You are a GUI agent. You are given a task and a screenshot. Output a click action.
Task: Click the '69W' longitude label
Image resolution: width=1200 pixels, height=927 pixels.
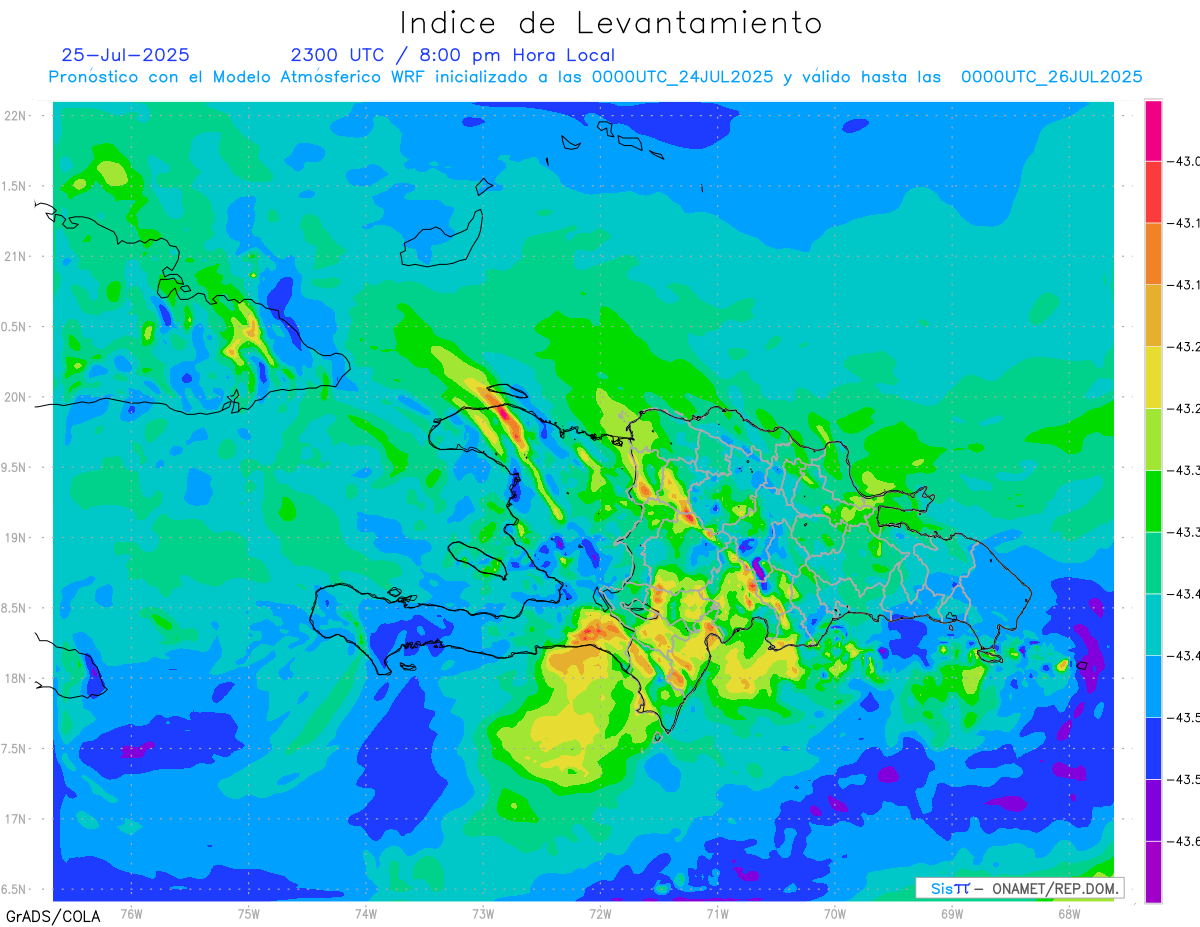point(952,913)
